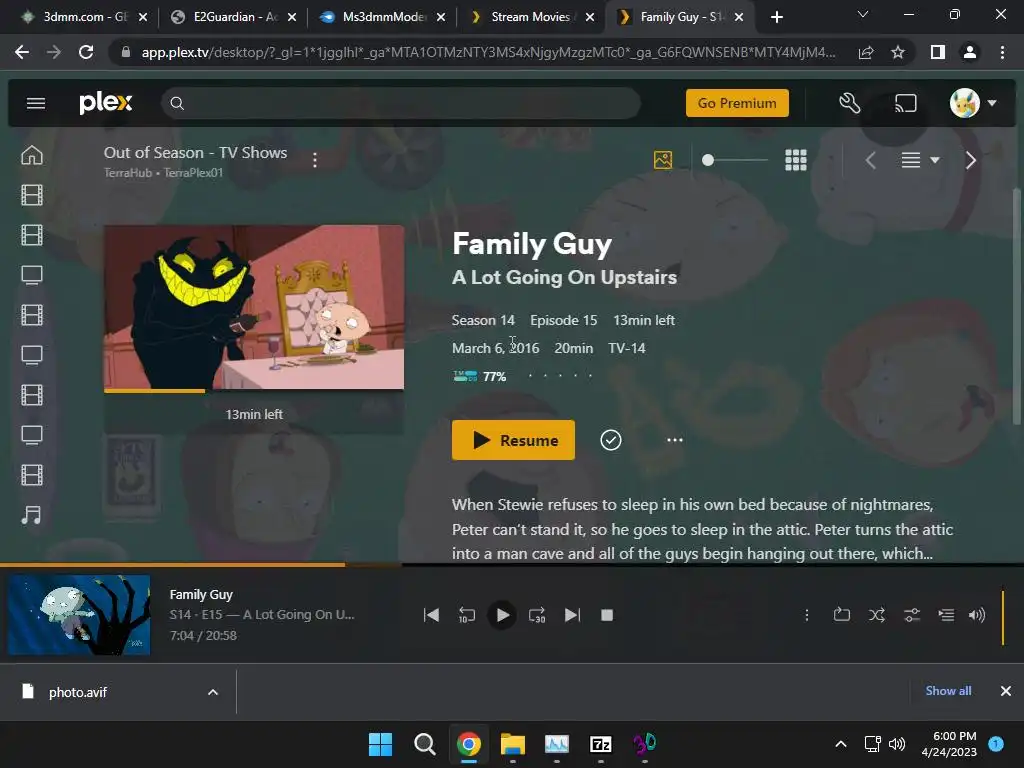Screen dimensions: 1024x768
Task: Open Plex settings wrench icon
Action: [850, 103]
